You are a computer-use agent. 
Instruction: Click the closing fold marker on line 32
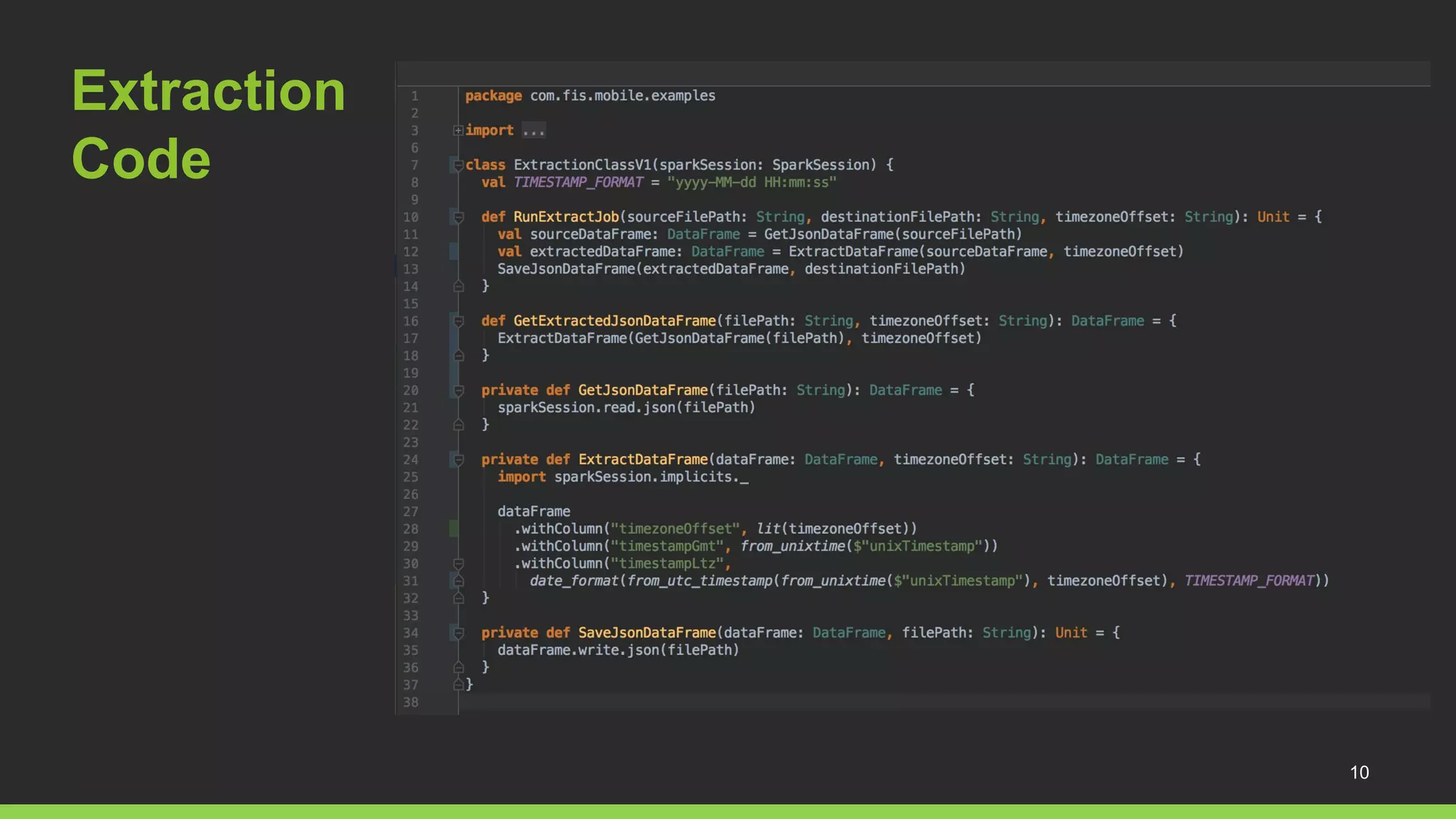pyautogui.click(x=459, y=598)
